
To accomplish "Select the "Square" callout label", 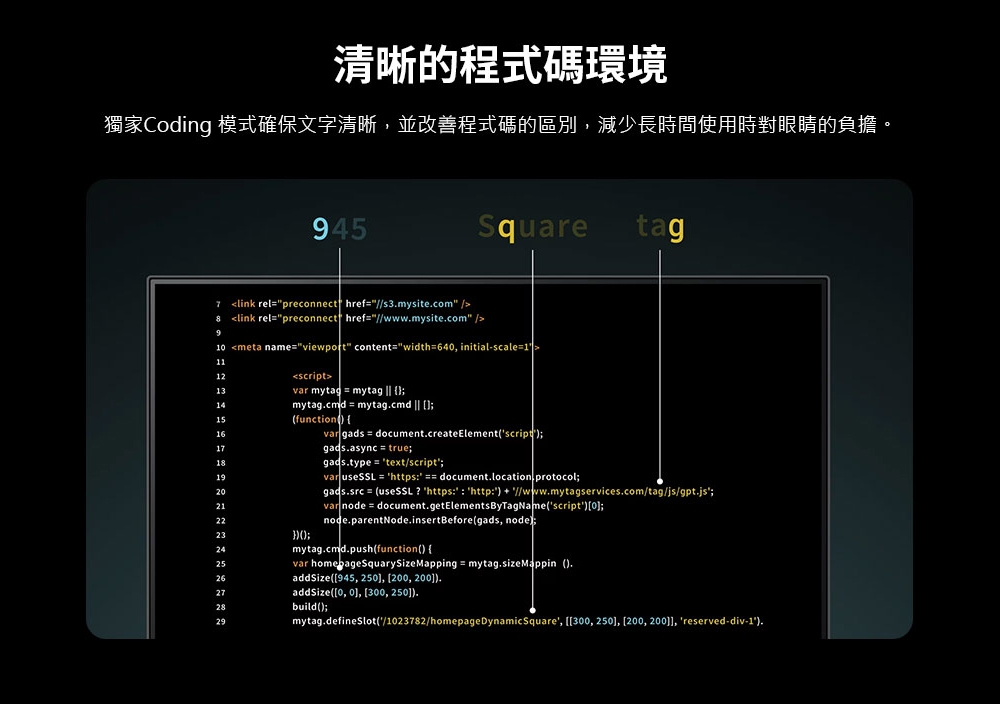I will (533, 228).
